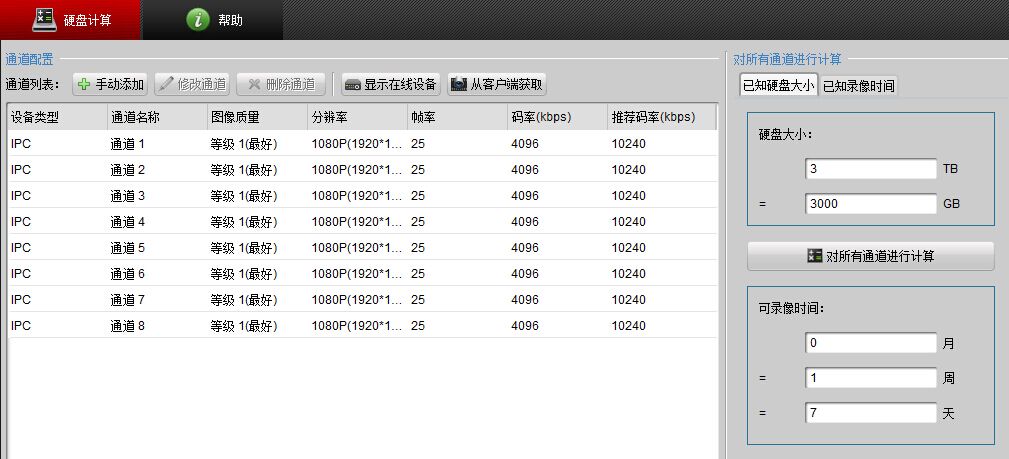The height and width of the screenshot is (459, 1009).
Task: Click the TB disk size input field
Action: tap(870, 169)
